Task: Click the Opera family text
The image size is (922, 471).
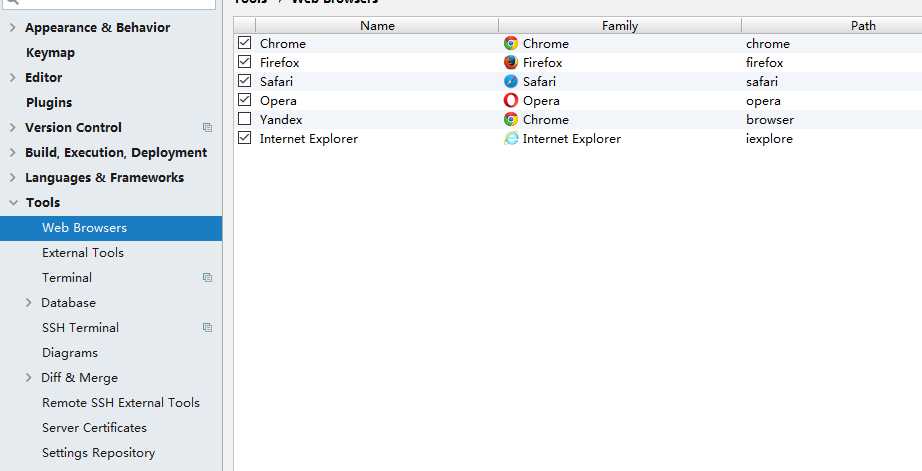Action: coord(541,101)
